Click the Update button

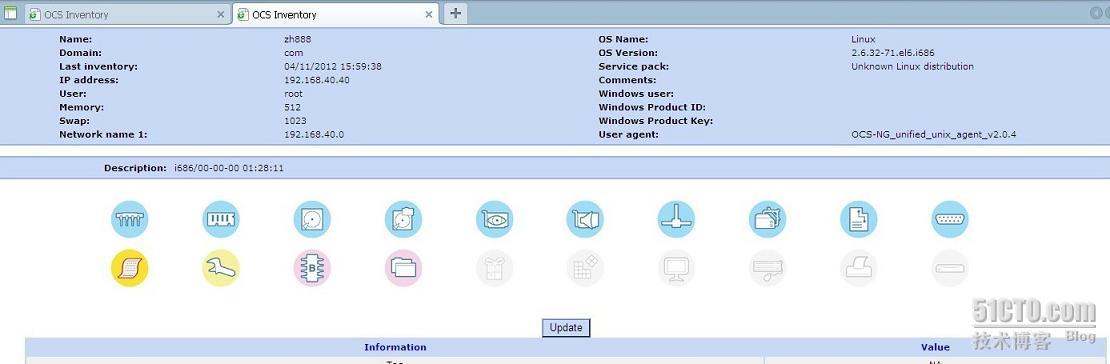coord(566,327)
